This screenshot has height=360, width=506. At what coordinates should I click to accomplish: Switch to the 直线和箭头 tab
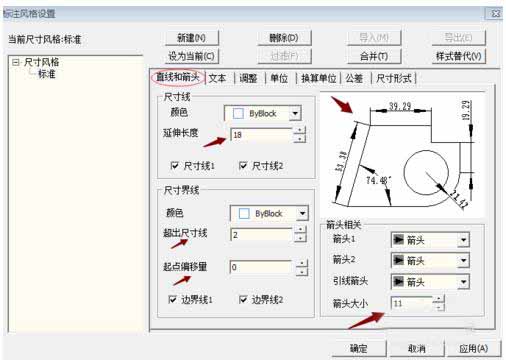tap(177, 78)
